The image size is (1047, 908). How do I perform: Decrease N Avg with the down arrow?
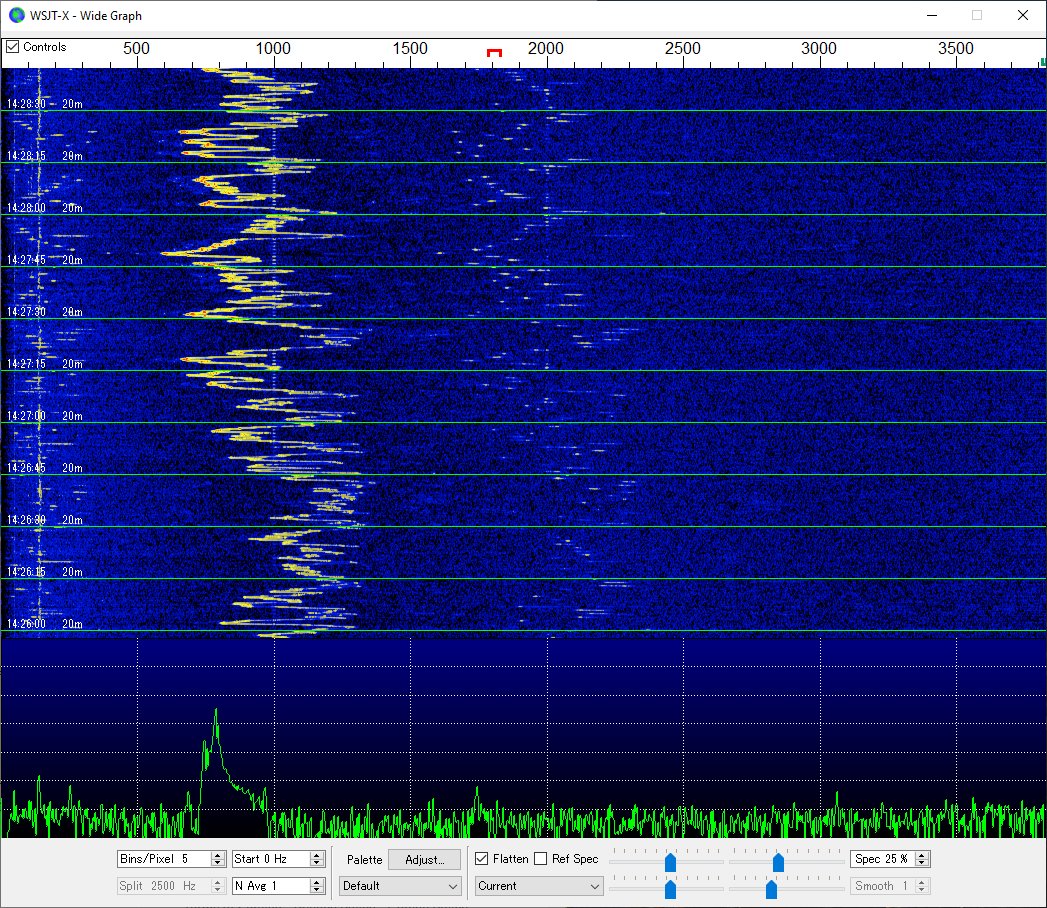coord(317,890)
